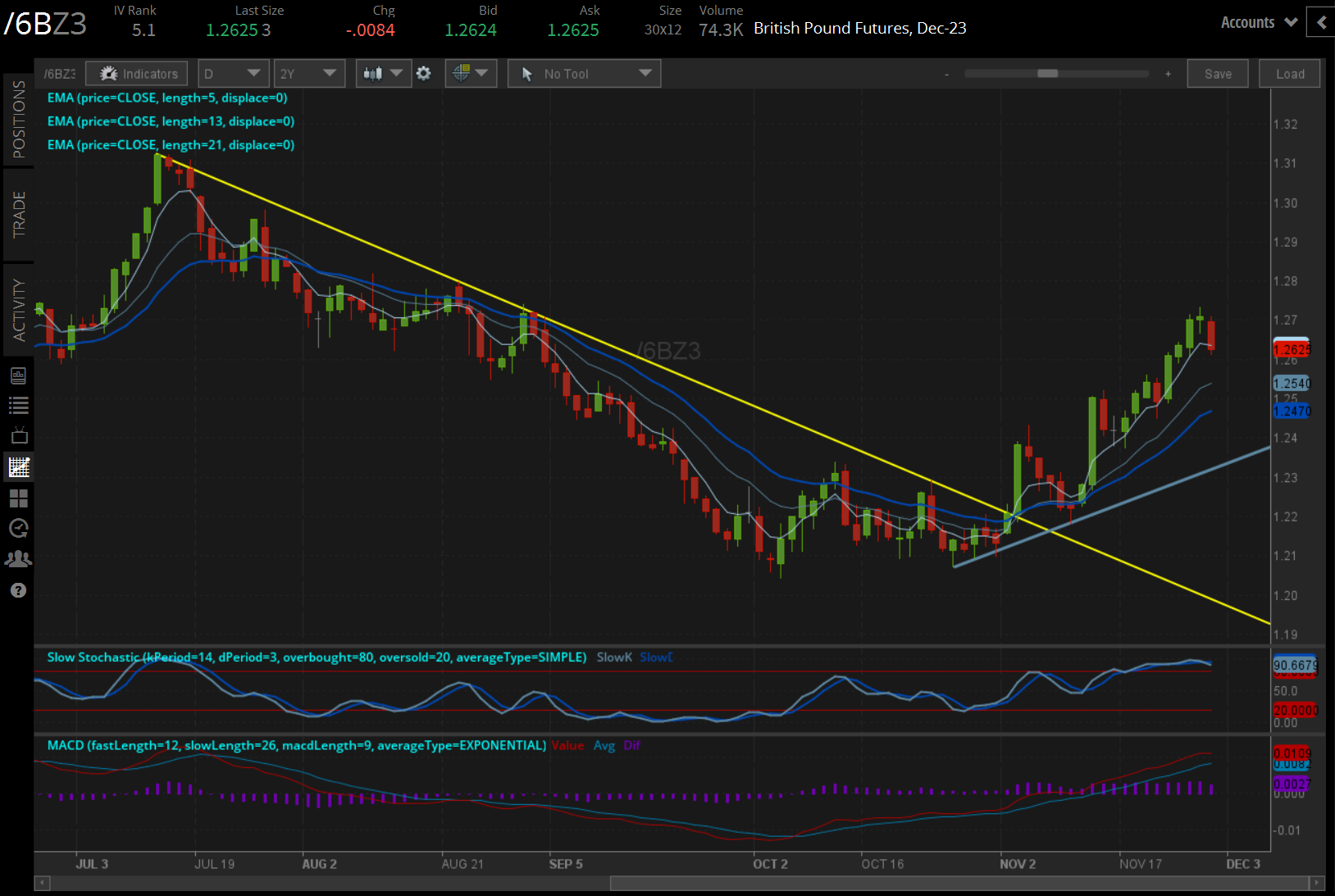The width and height of the screenshot is (1335, 896).
Task: Expand the D aggregation period dropdown
Action: (233, 74)
